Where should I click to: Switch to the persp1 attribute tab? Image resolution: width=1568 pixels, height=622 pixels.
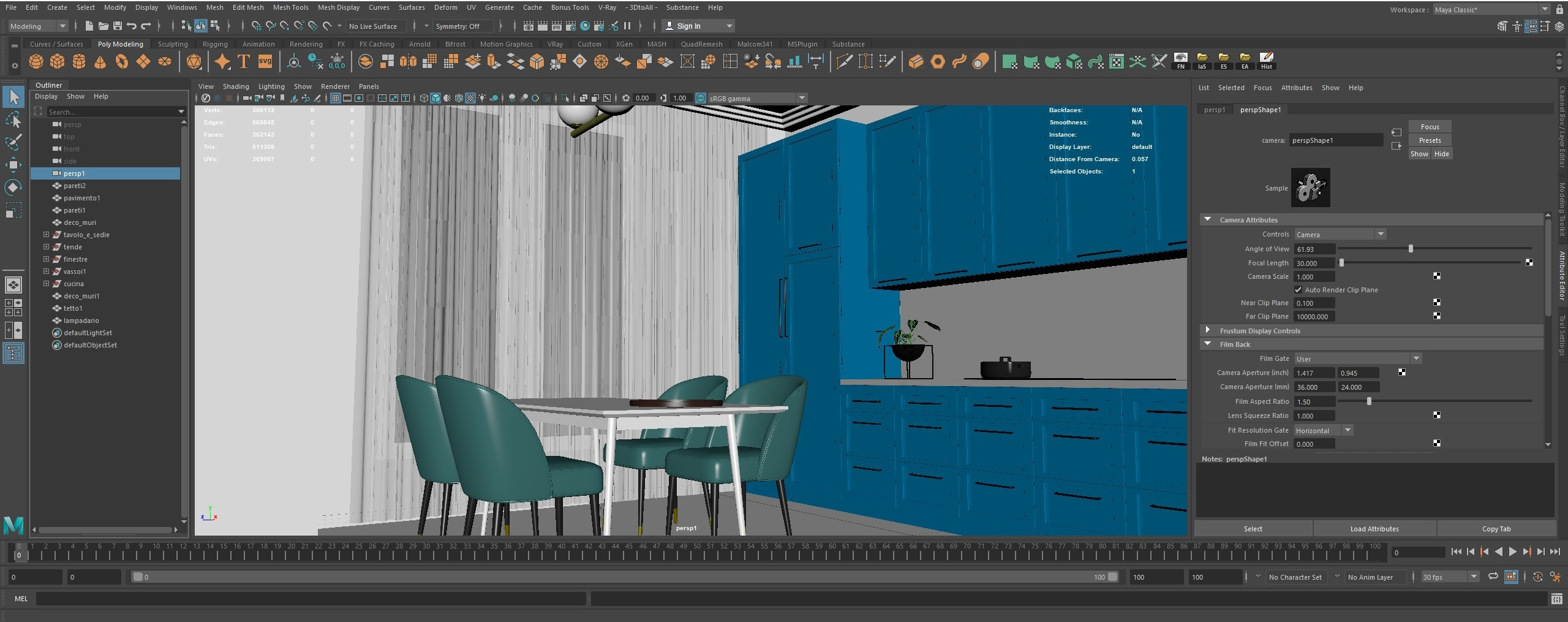coord(1214,110)
